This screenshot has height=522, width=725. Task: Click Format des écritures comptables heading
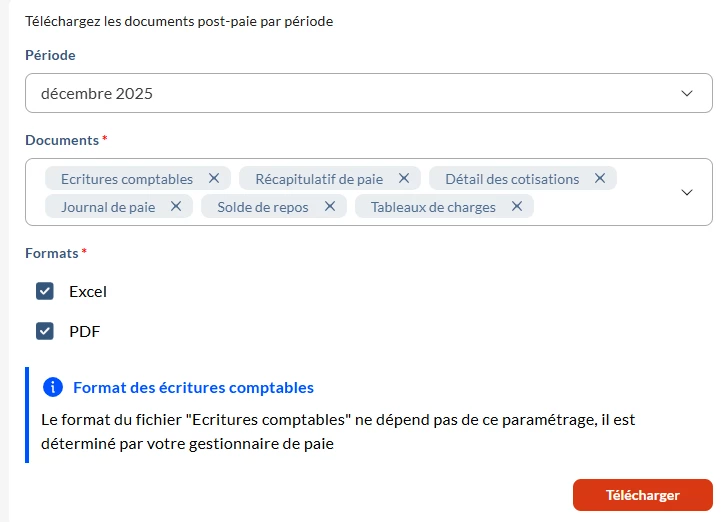point(193,387)
